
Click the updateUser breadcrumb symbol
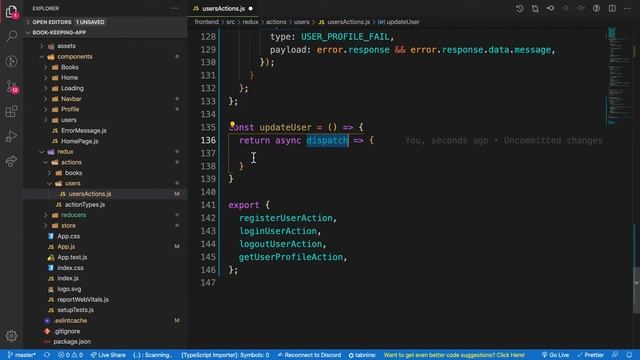[x=399, y=22]
